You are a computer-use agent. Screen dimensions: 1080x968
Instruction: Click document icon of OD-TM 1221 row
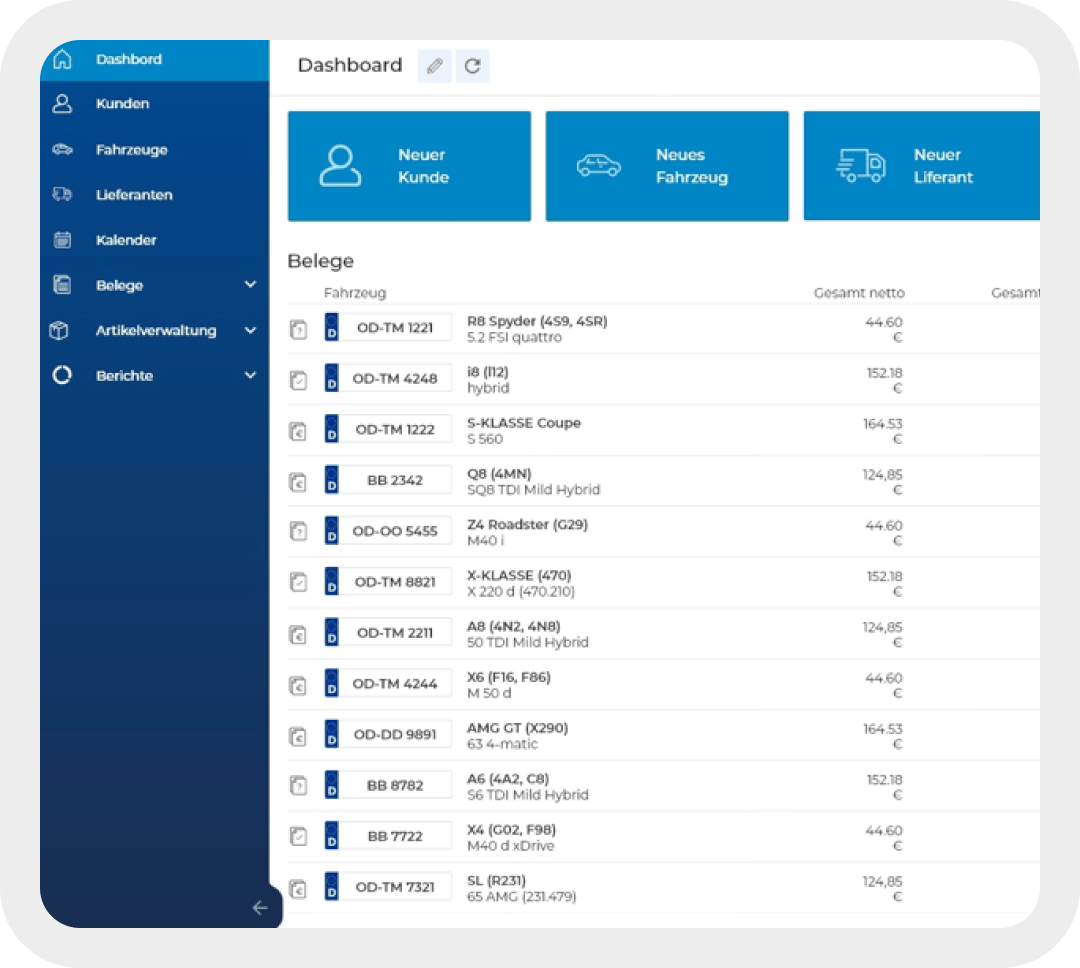pyautogui.click(x=298, y=329)
